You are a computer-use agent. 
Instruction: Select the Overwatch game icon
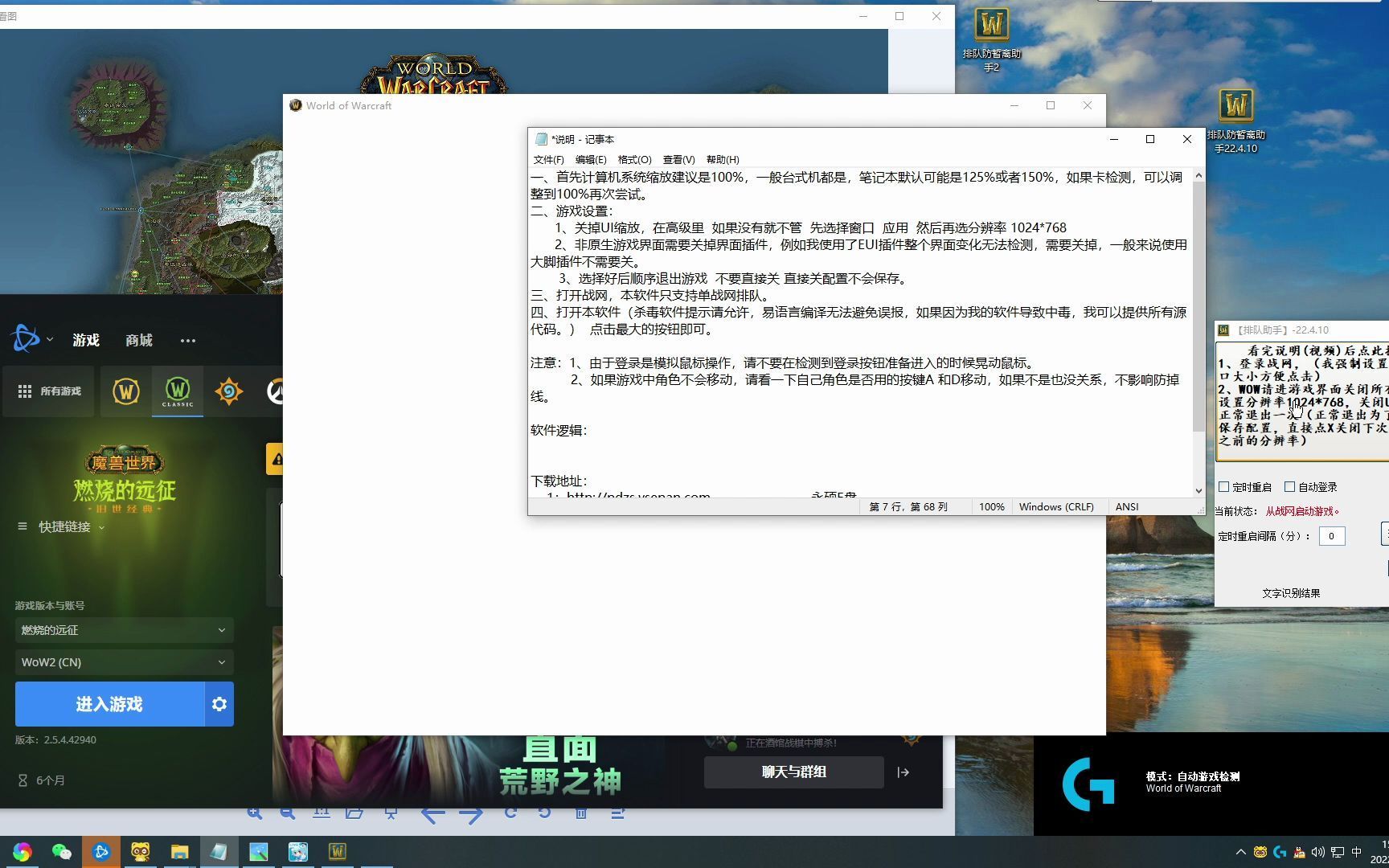coord(275,391)
